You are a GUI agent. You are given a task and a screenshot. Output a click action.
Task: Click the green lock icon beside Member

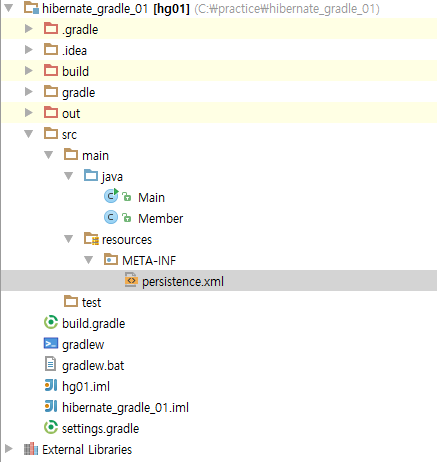click(x=127, y=218)
